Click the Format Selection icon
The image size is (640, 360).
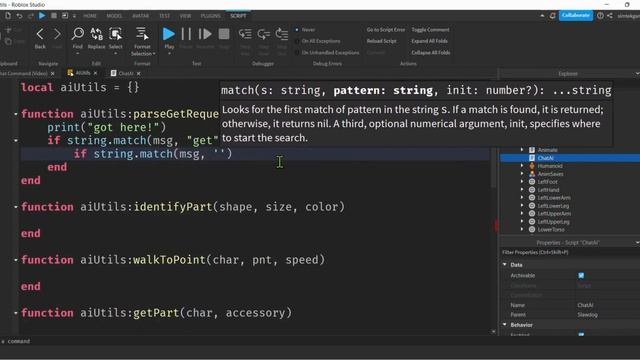coord(142,34)
